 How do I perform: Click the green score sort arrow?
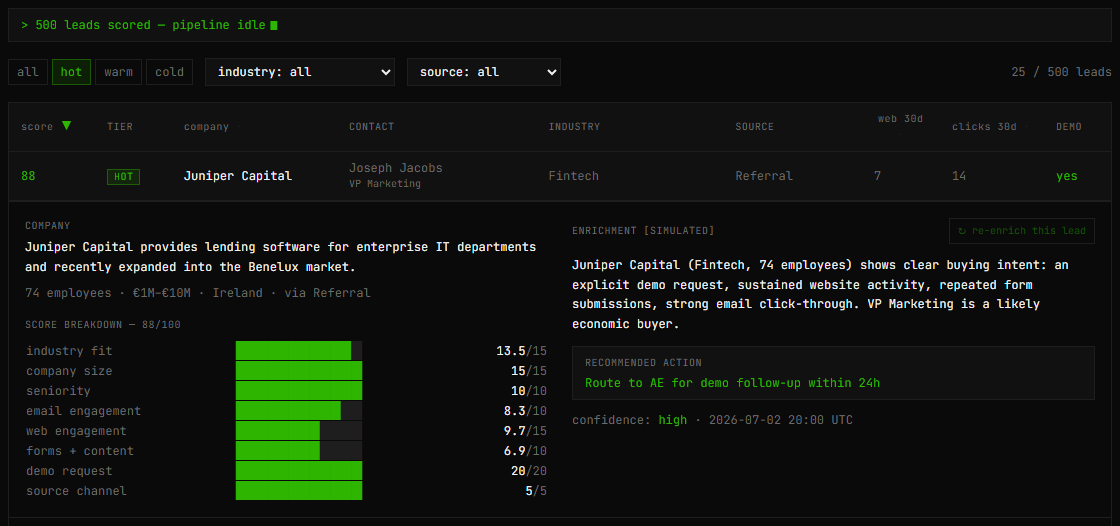(x=66, y=126)
